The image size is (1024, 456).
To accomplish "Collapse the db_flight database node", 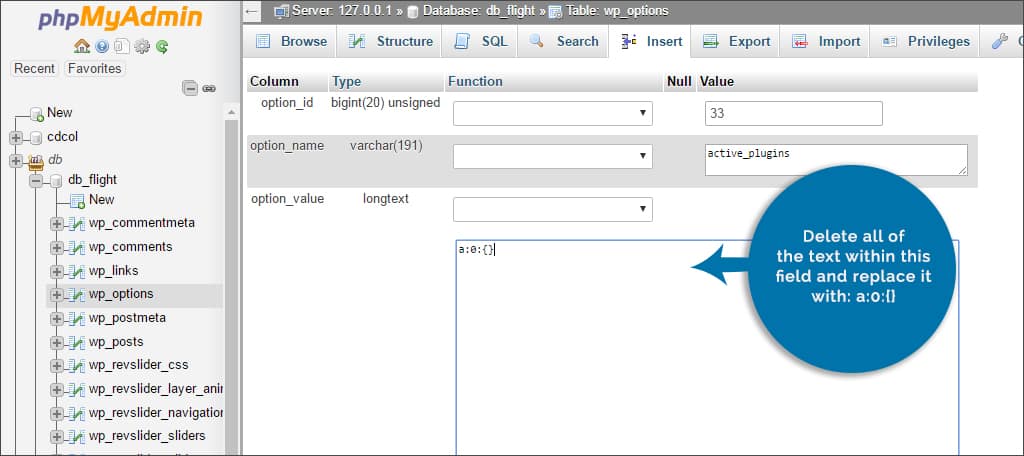I will click(x=37, y=181).
